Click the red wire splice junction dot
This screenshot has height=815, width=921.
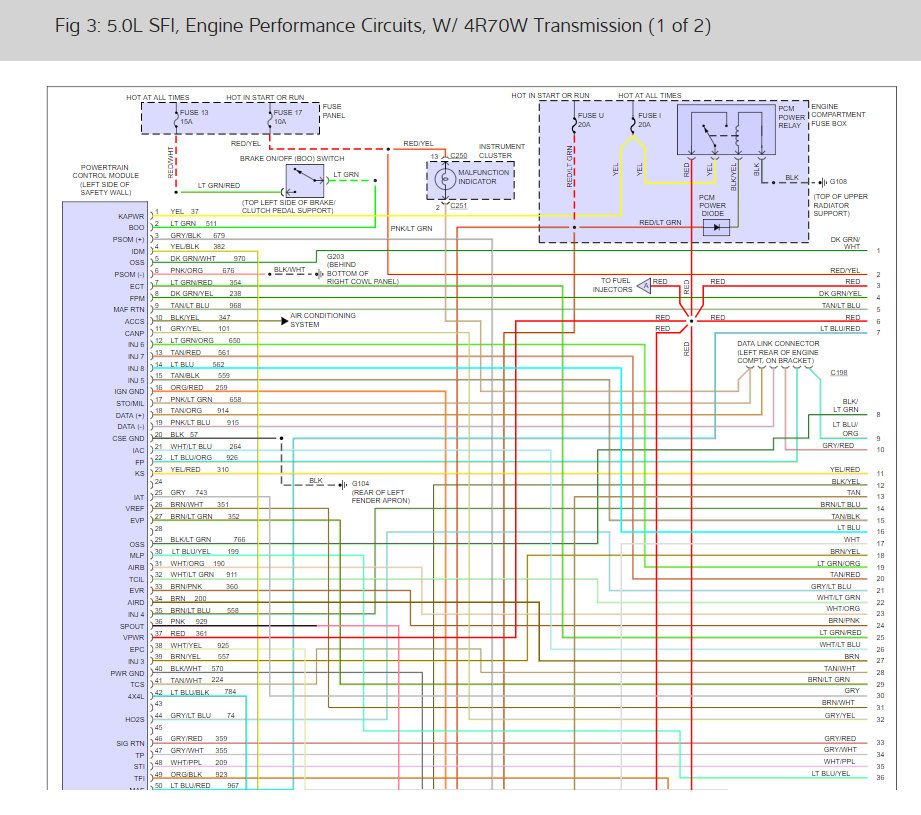[x=691, y=321]
